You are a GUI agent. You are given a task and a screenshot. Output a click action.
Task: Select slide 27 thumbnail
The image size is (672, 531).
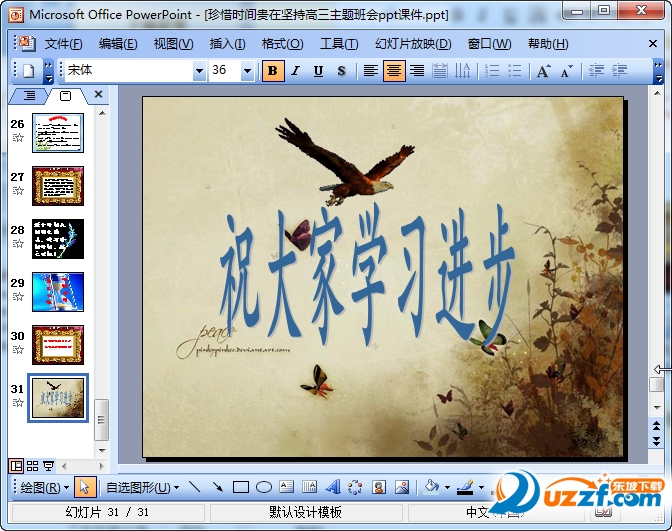pyautogui.click(x=58, y=186)
